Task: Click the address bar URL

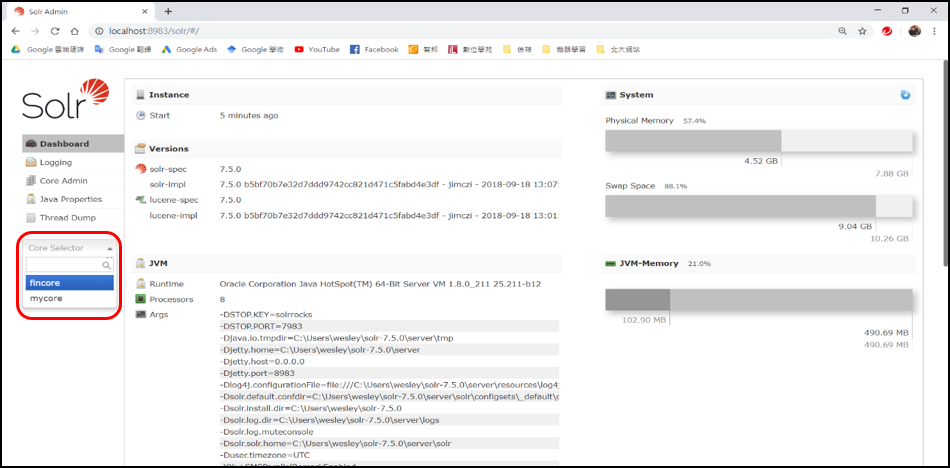Action: click(x=156, y=32)
